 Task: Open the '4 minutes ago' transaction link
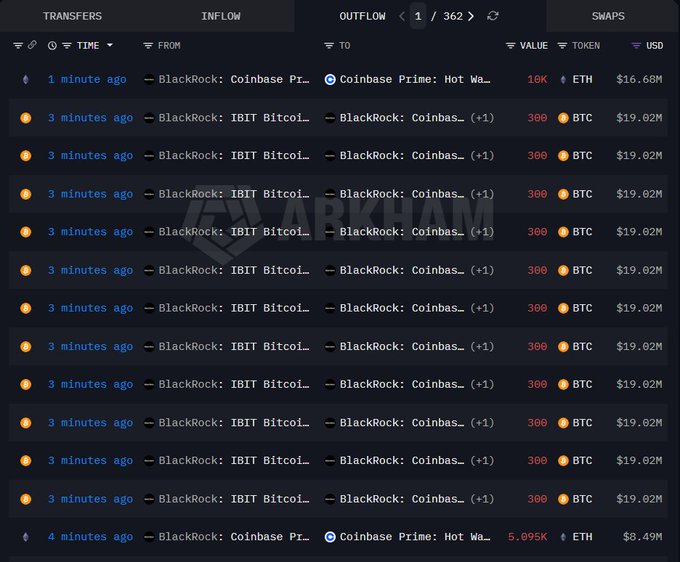pos(90,537)
